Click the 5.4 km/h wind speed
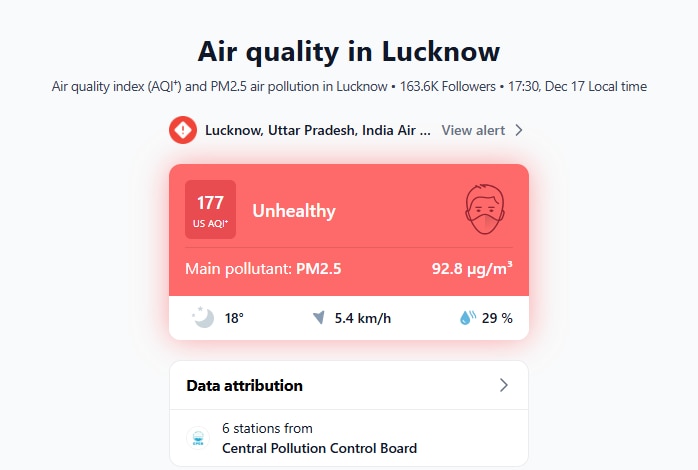Viewport: 698px width, 470px height. 362,318
